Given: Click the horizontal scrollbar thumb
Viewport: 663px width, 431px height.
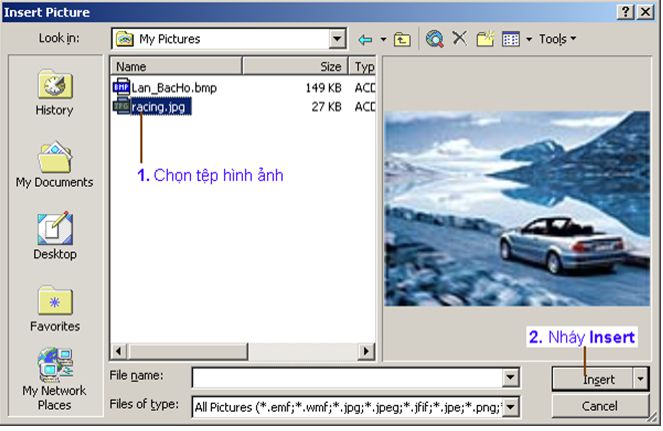Looking at the screenshot, I should (188, 351).
